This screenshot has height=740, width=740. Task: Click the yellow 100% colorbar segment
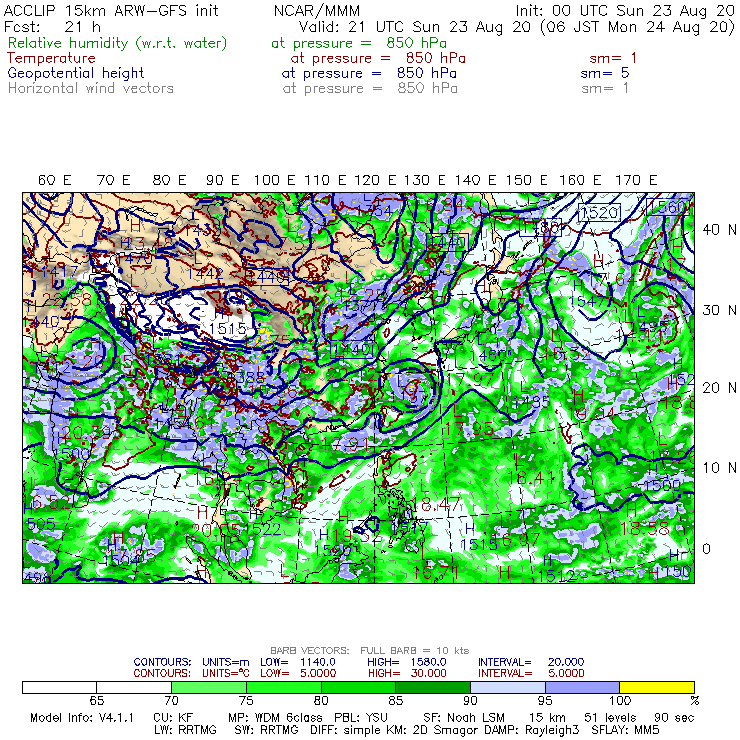click(x=657, y=687)
